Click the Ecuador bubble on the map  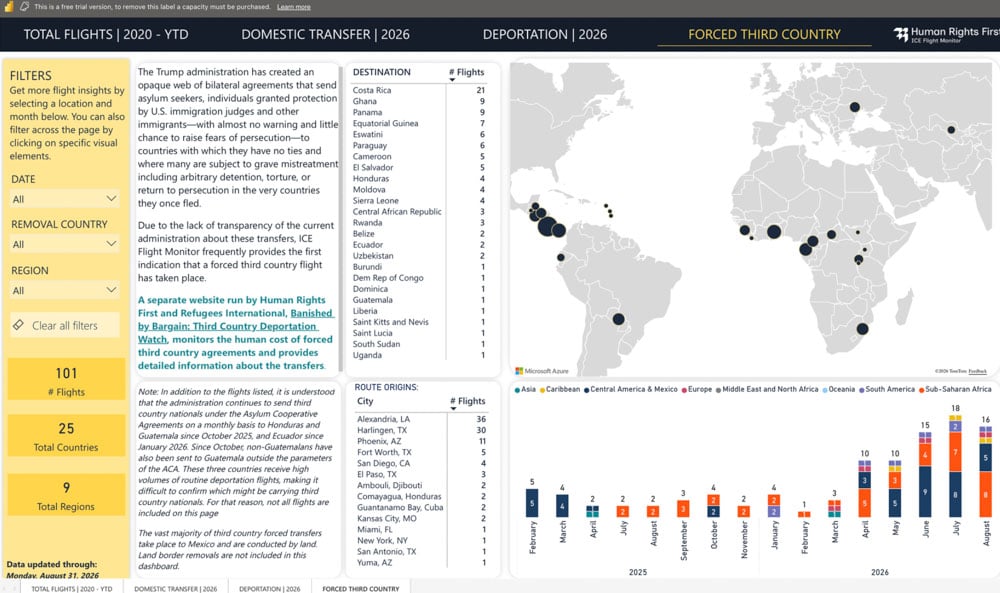coord(561,258)
